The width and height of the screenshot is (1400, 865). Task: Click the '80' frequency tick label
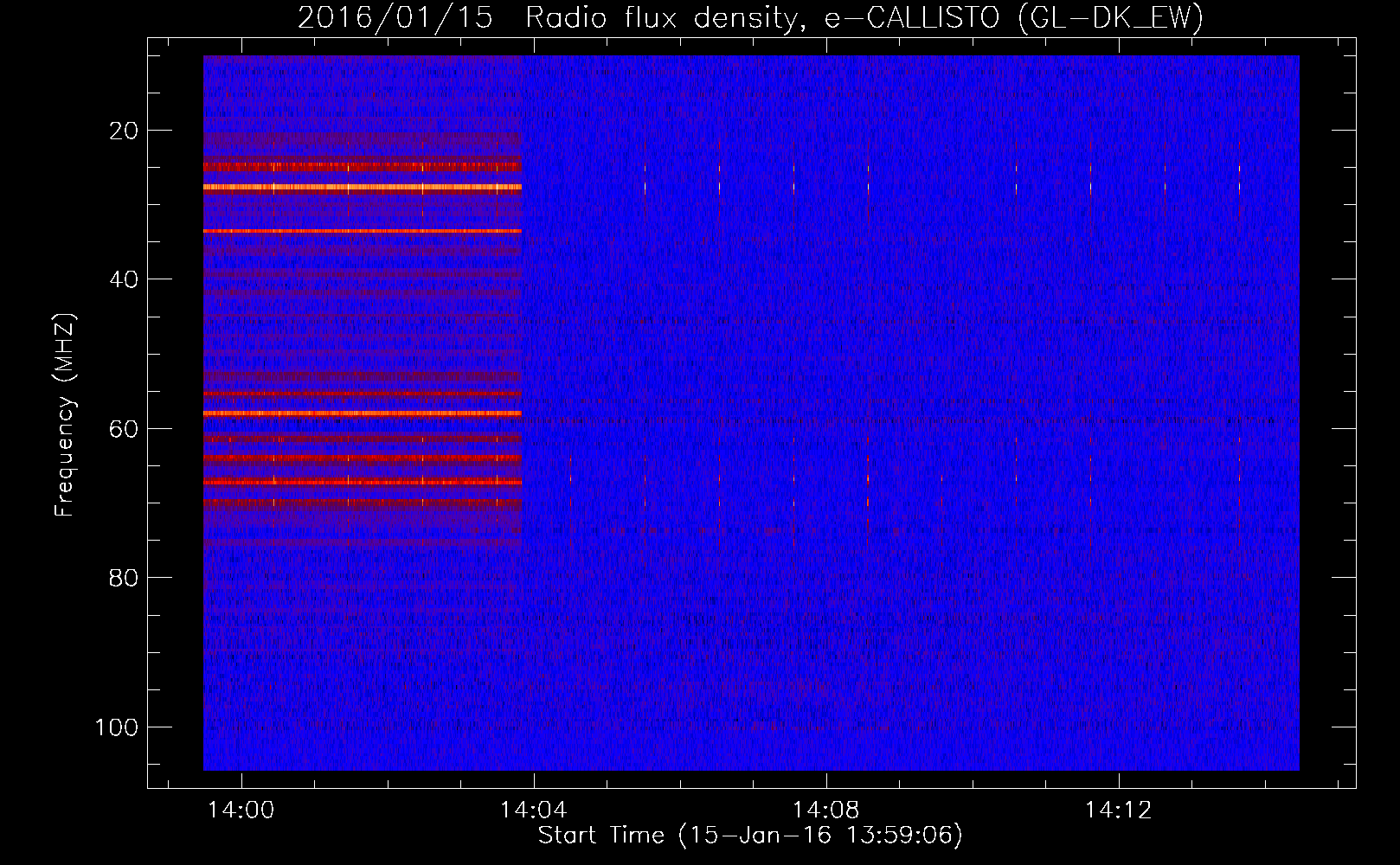[124, 578]
